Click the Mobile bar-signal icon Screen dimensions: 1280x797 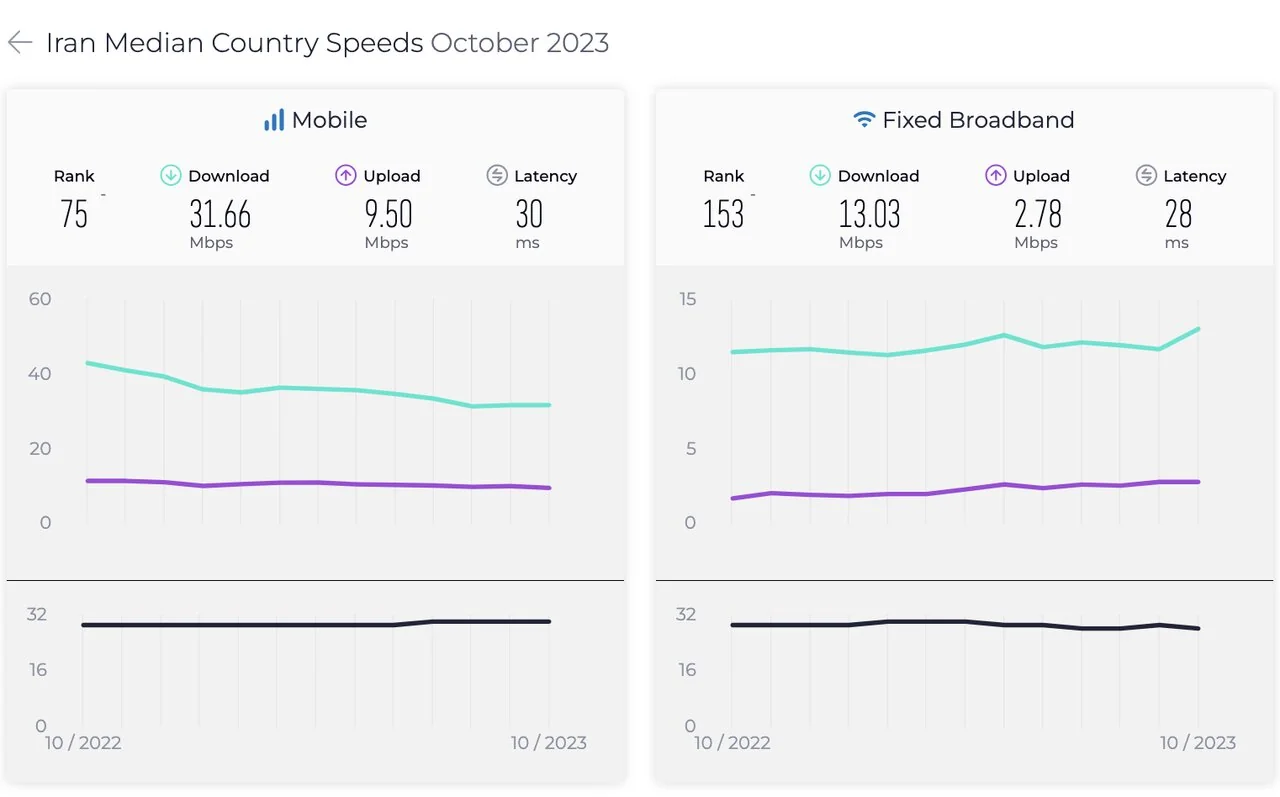pos(273,120)
